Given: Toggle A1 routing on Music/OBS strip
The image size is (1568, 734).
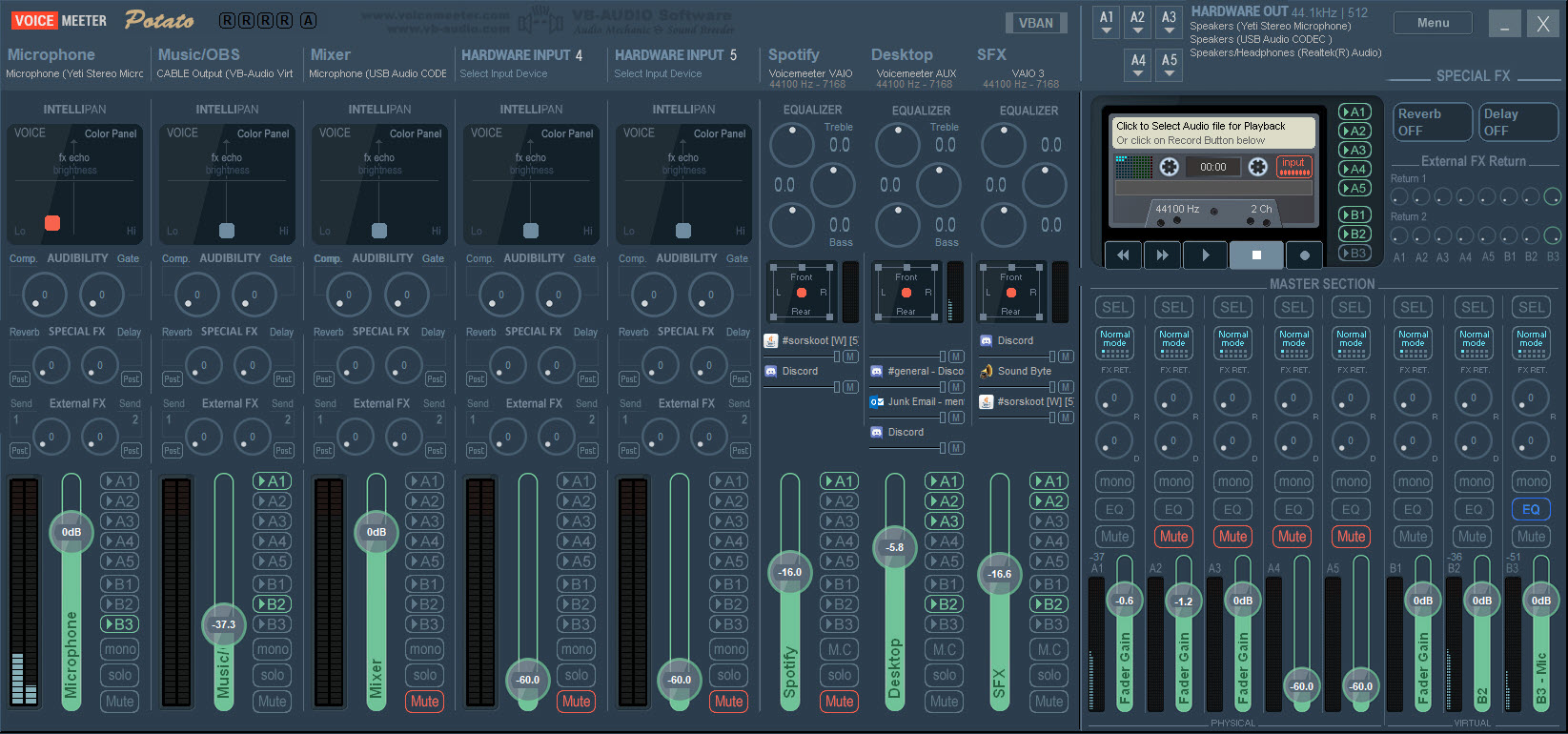Looking at the screenshot, I should coord(272,481).
